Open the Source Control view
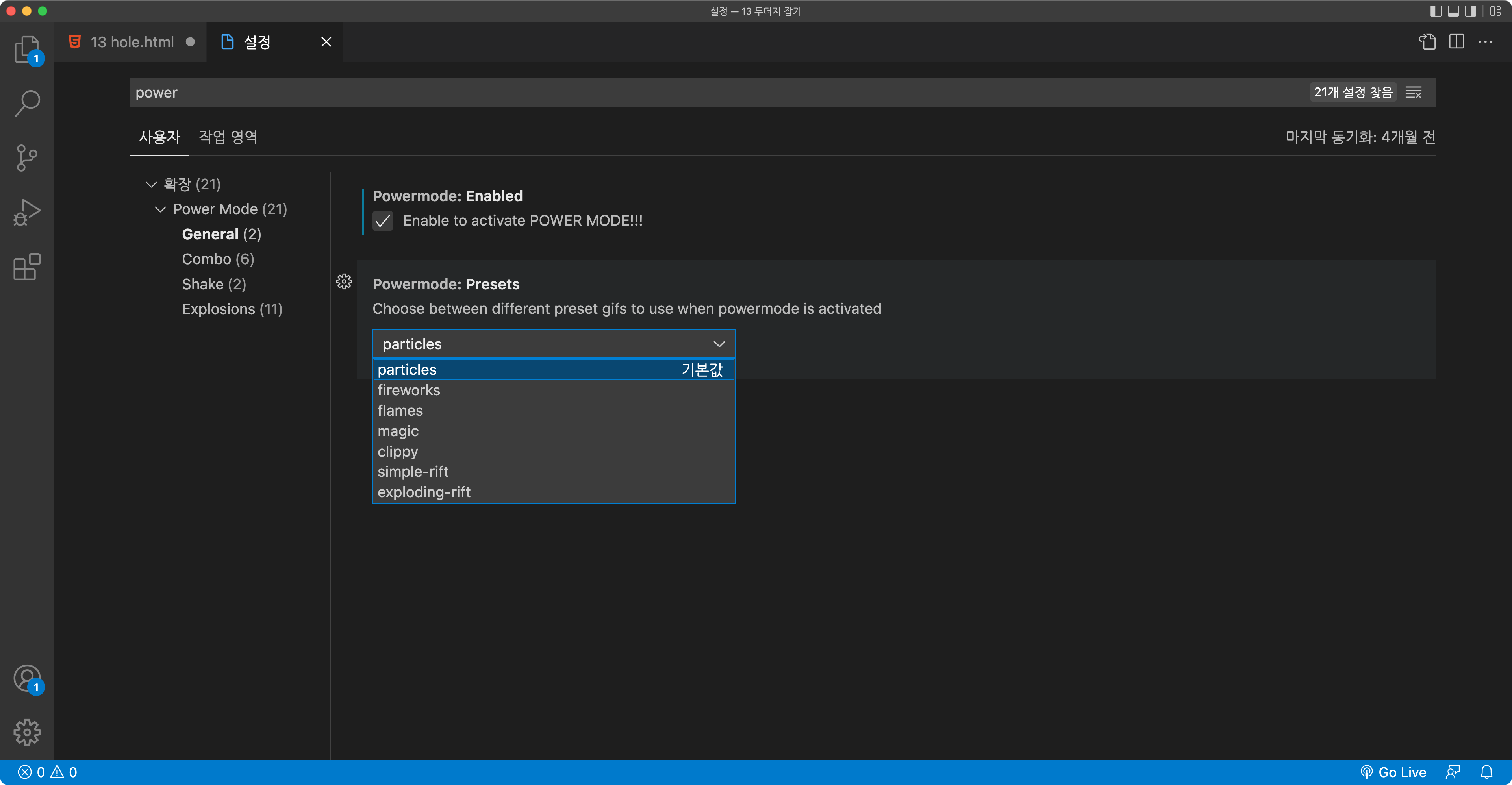Viewport: 1512px width, 785px height. 27,157
